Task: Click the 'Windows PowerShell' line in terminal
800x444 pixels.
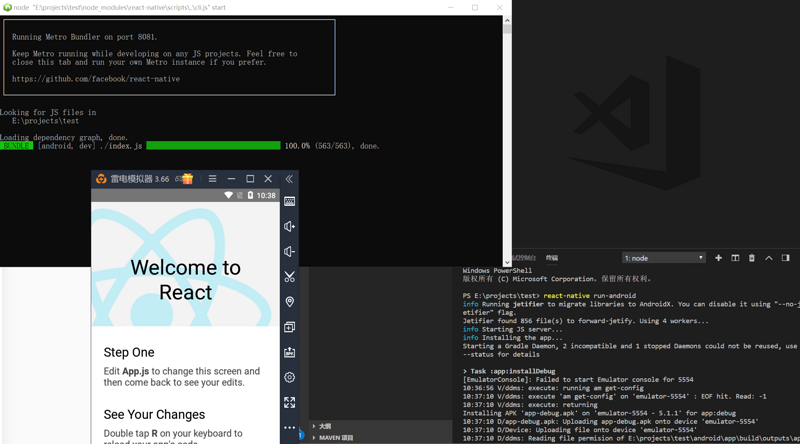Action: point(497,270)
